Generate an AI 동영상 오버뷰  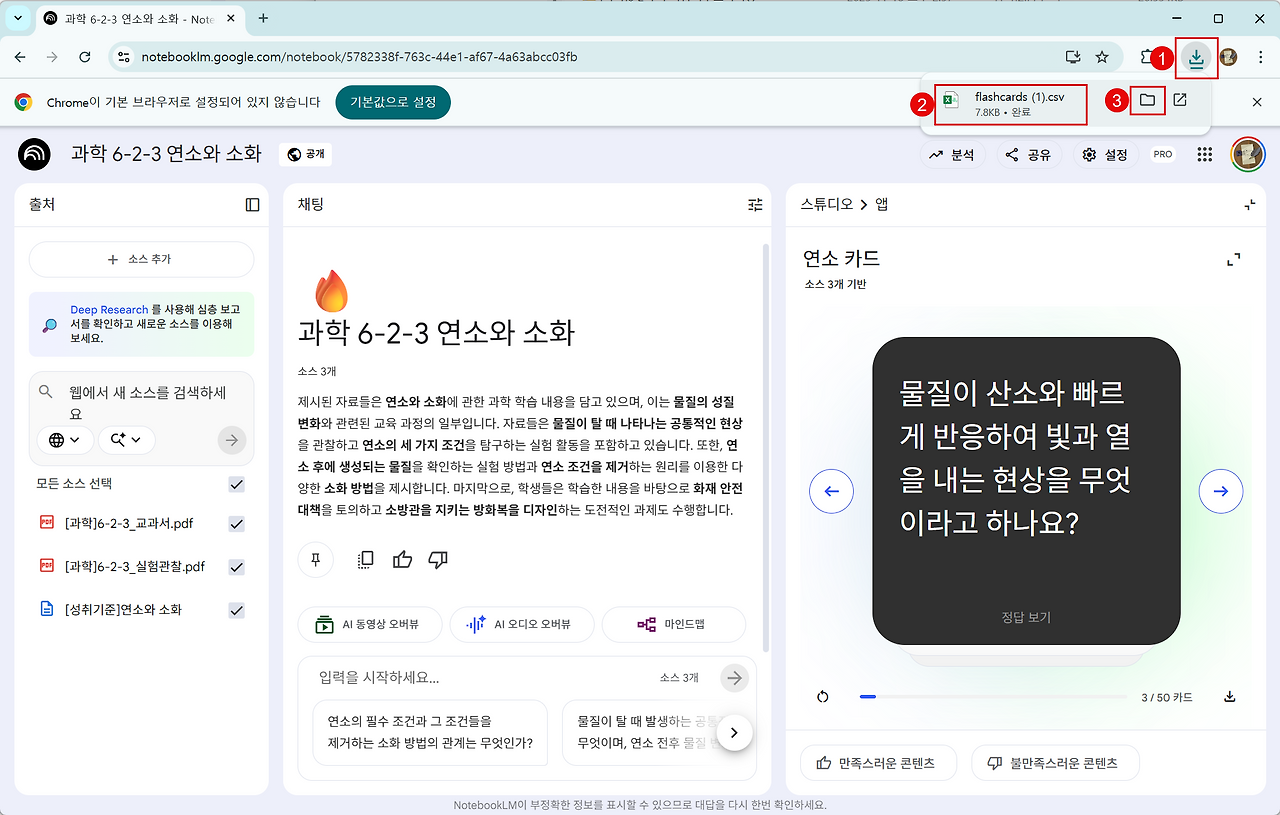pyautogui.click(x=370, y=624)
